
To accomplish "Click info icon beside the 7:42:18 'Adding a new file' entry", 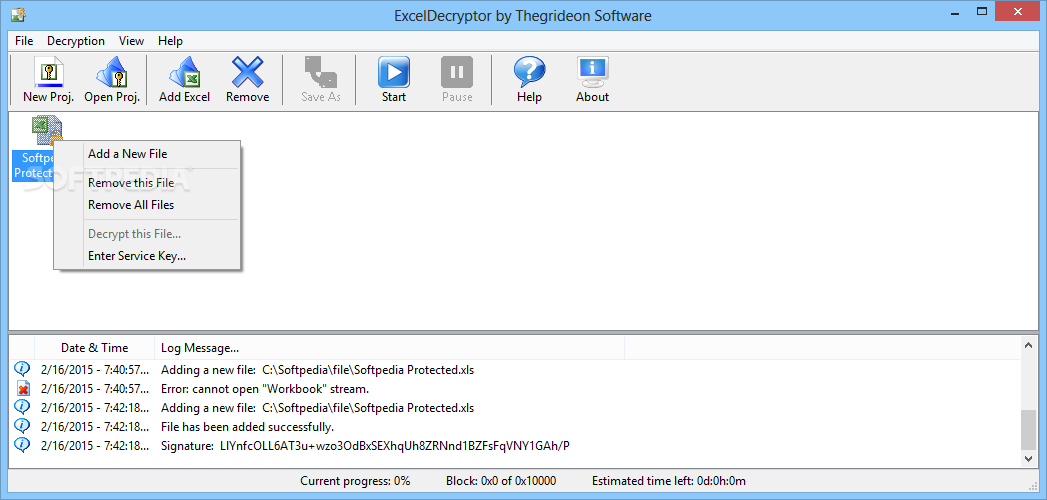I will [22, 407].
